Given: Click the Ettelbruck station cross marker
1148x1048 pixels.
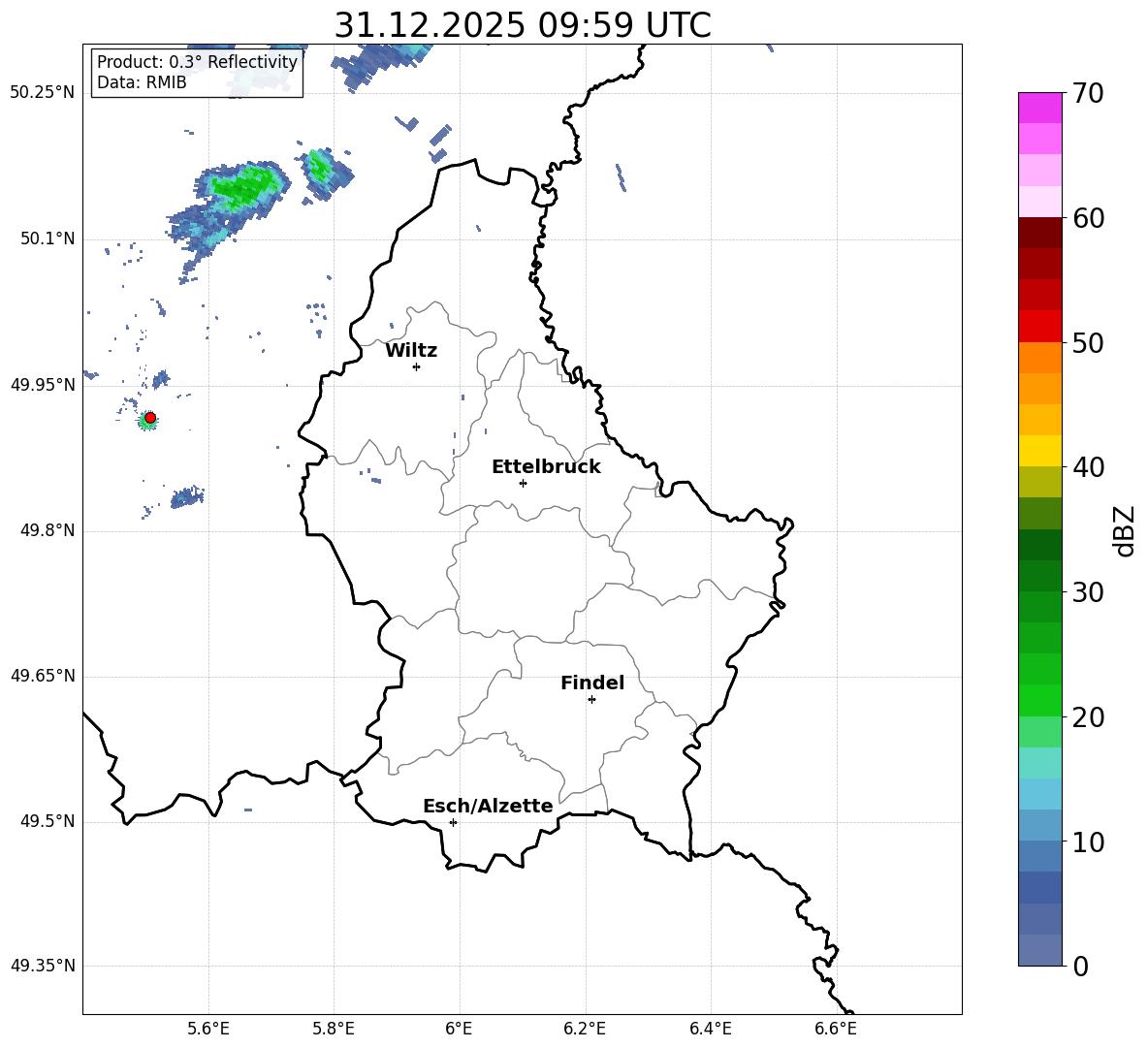Looking at the screenshot, I should click(523, 483).
